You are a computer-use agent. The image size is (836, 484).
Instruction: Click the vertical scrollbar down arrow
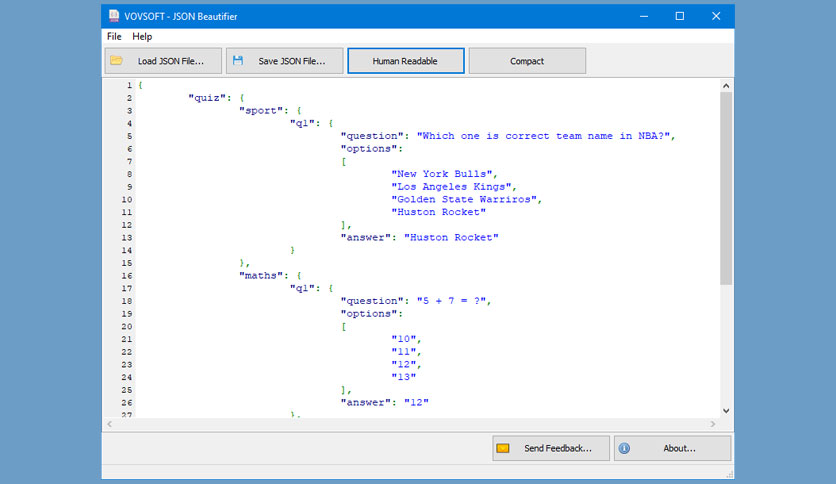point(726,410)
